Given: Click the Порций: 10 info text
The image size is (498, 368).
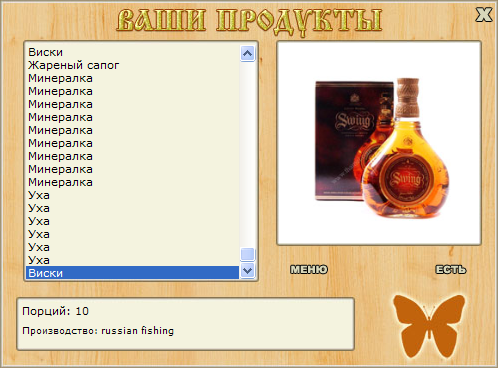Looking at the screenshot, I should pyautogui.click(x=55, y=311).
